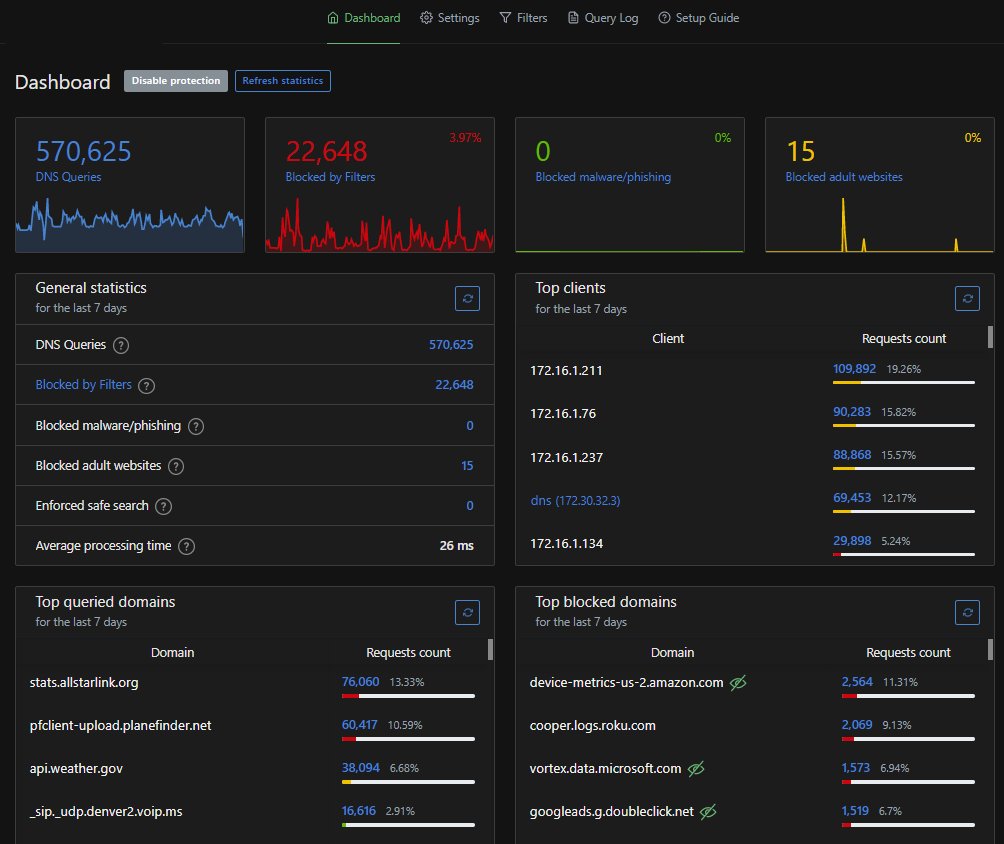Switch to the Query Log tab
1004x844 pixels.
(x=602, y=17)
